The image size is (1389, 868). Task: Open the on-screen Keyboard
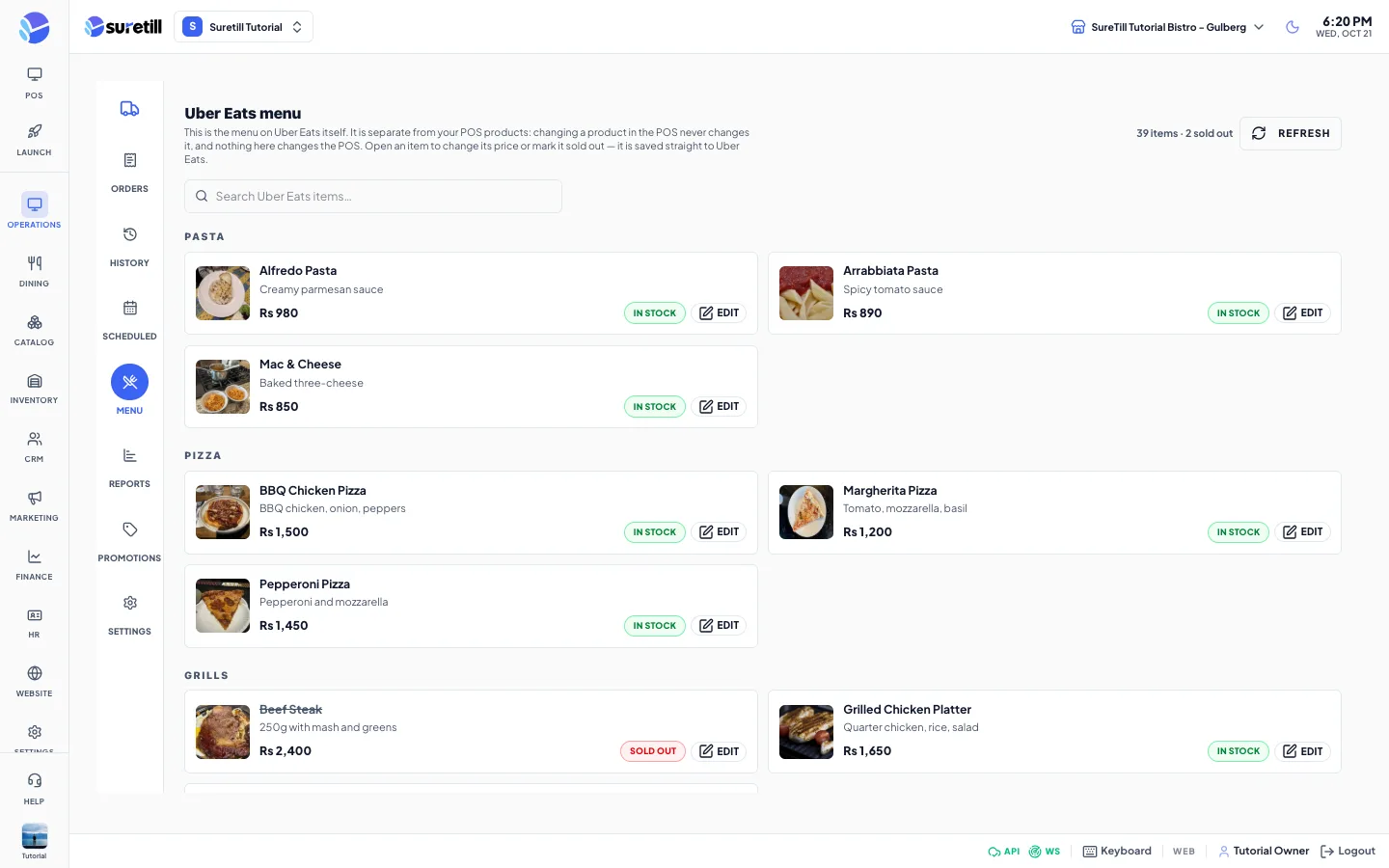(x=1117, y=852)
